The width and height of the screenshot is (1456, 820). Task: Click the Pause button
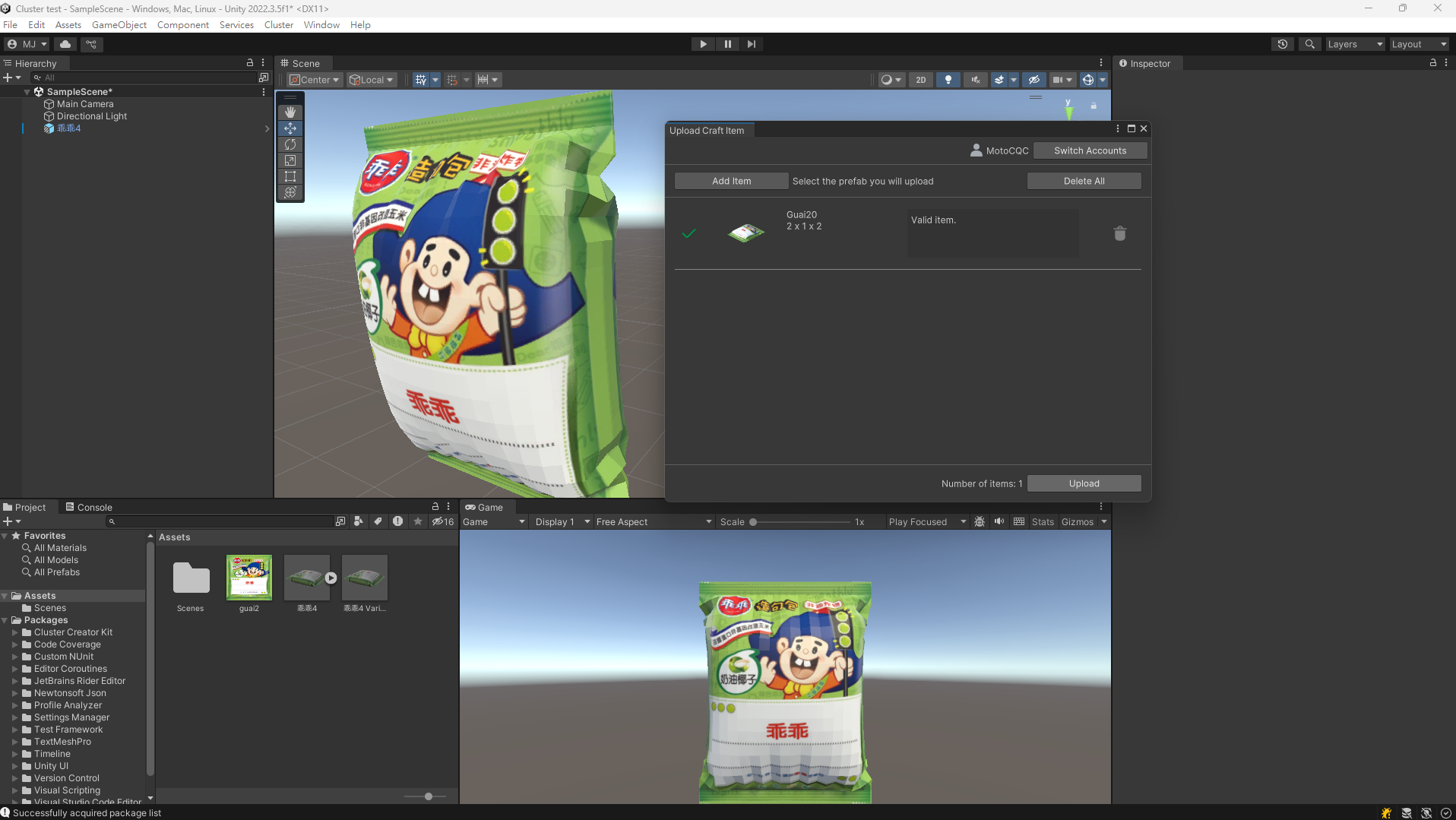(727, 44)
